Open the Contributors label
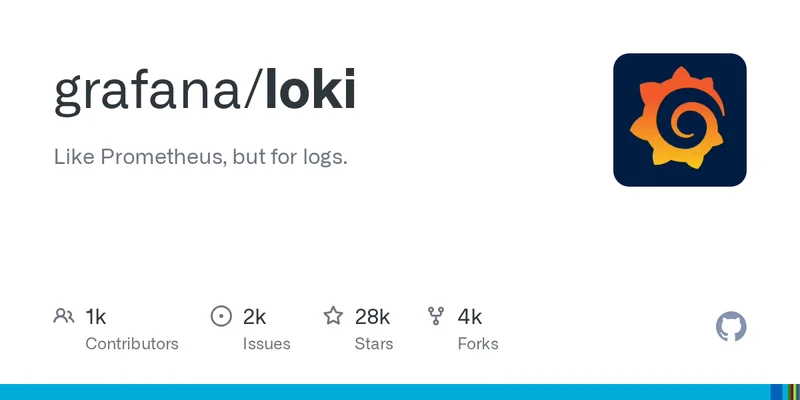The height and width of the screenshot is (400, 800). point(132,344)
